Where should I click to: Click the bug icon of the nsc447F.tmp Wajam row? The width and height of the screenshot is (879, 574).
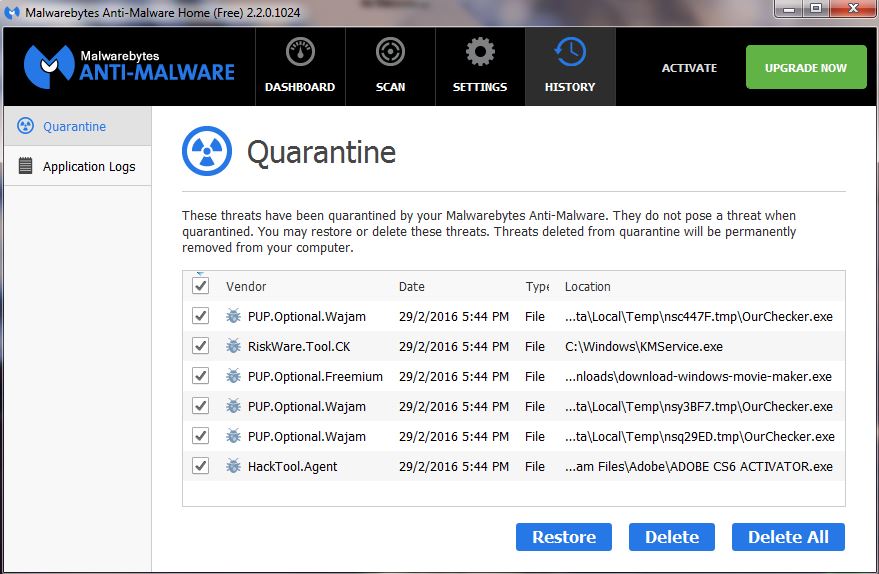[233, 316]
